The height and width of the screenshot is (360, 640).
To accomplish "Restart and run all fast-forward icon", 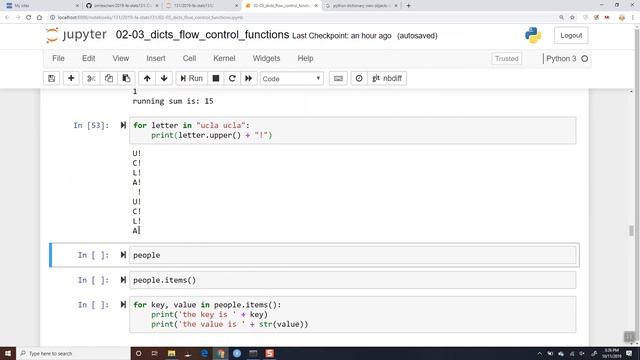I will click(249, 78).
